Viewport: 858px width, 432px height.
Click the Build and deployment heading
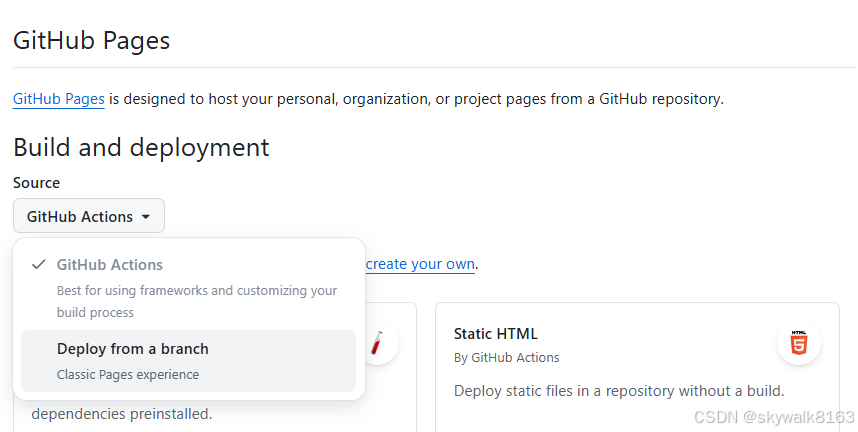pyautogui.click(x=141, y=147)
